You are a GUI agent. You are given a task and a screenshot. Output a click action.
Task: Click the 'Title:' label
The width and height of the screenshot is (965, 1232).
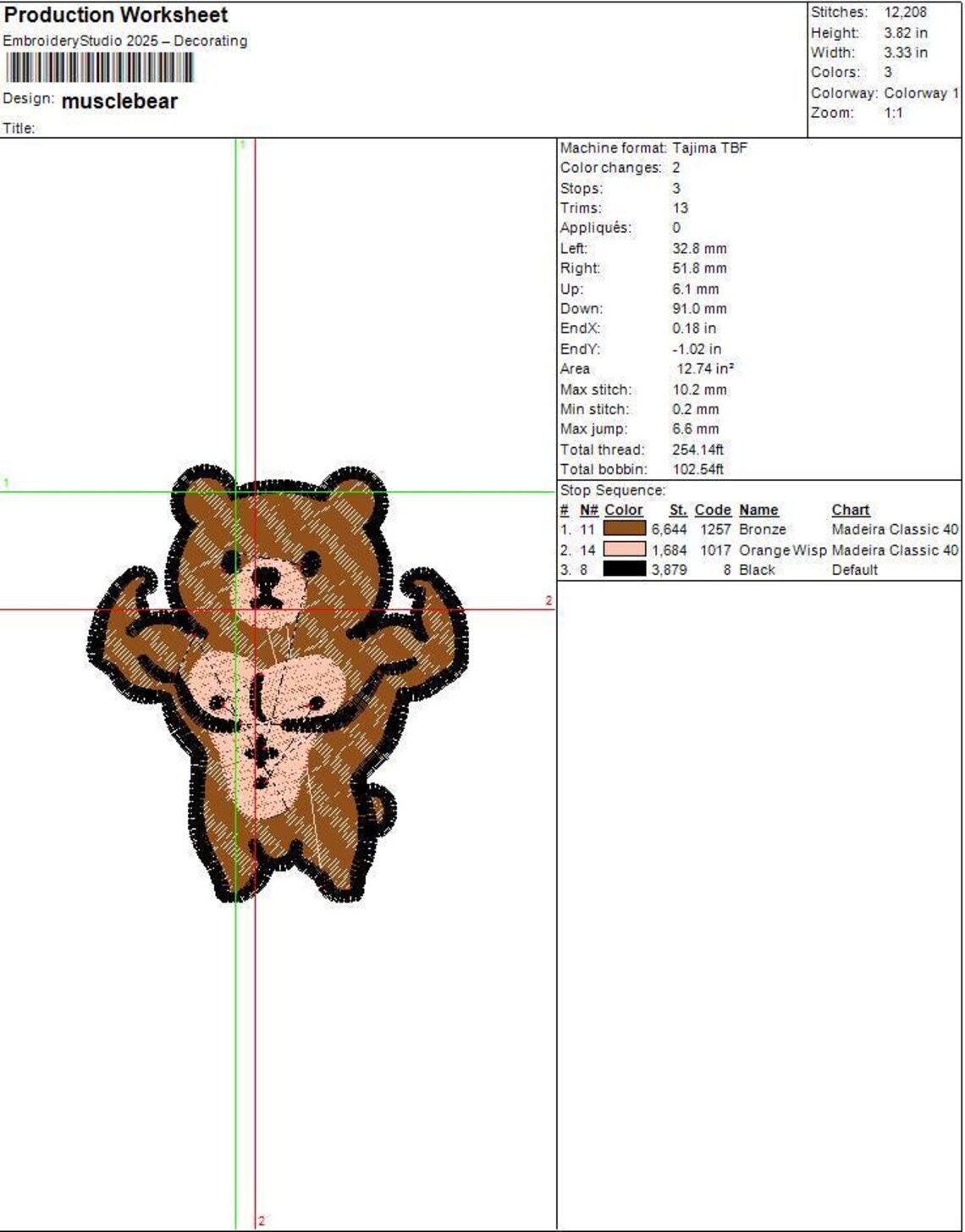(x=19, y=129)
